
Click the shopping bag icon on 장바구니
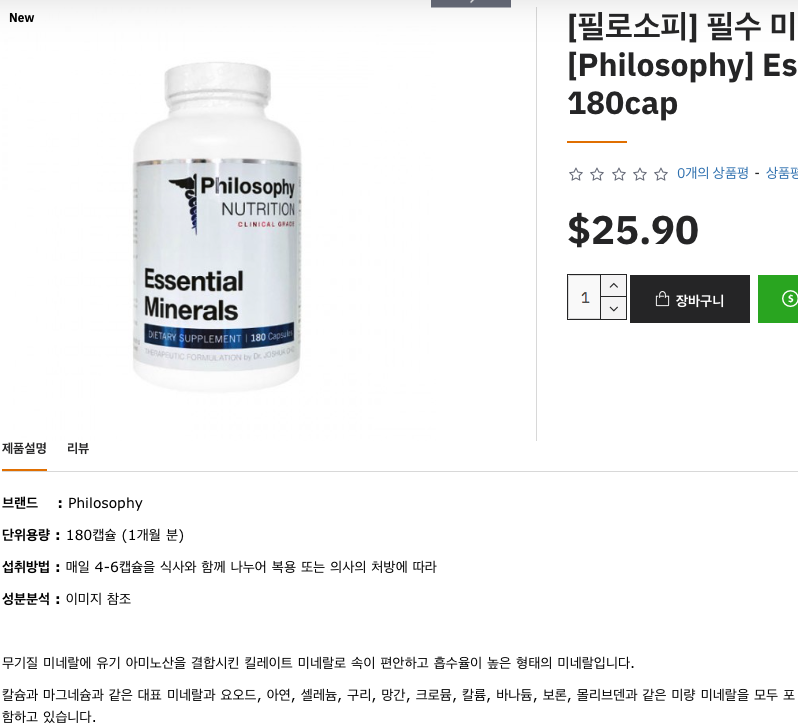click(662, 299)
